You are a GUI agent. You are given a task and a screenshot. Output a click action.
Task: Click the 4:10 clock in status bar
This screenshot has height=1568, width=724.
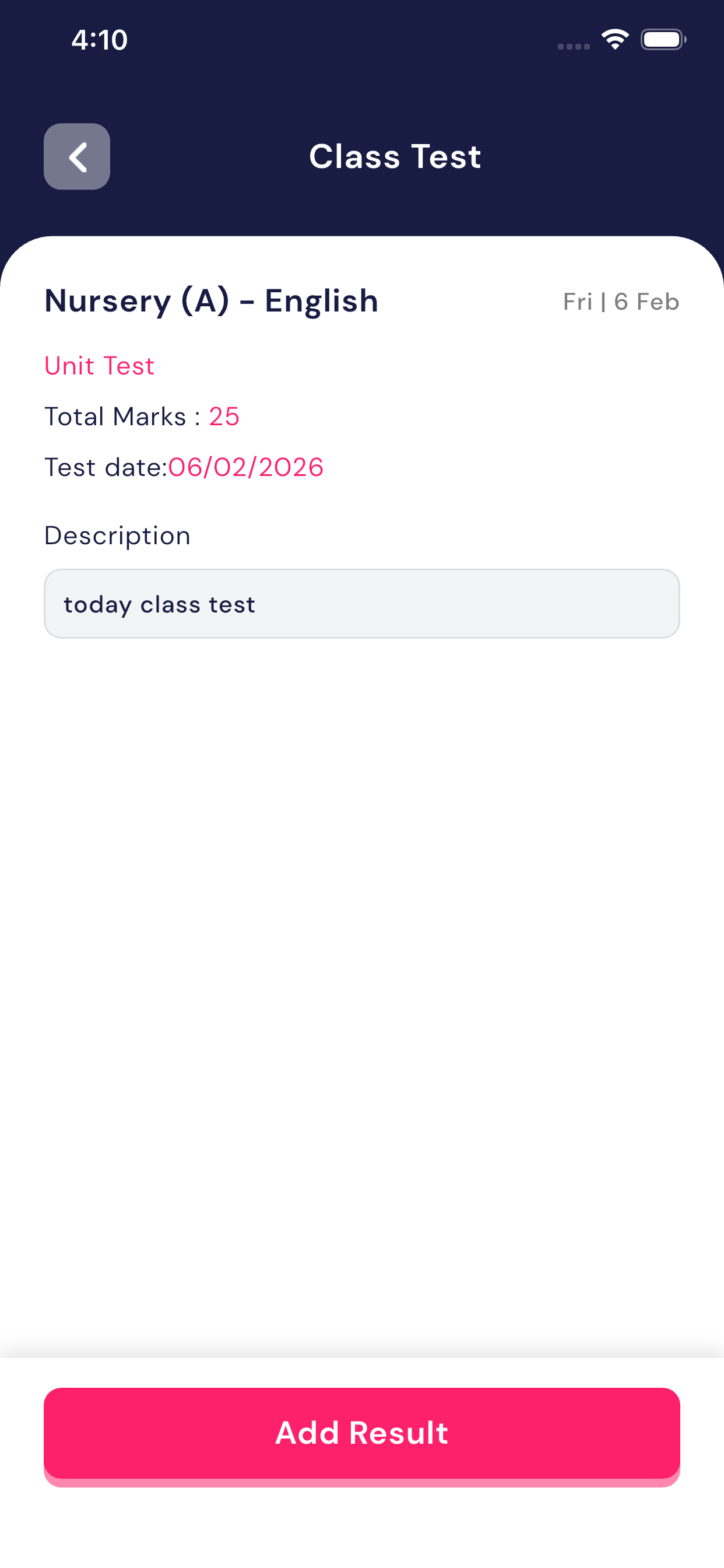click(x=99, y=40)
